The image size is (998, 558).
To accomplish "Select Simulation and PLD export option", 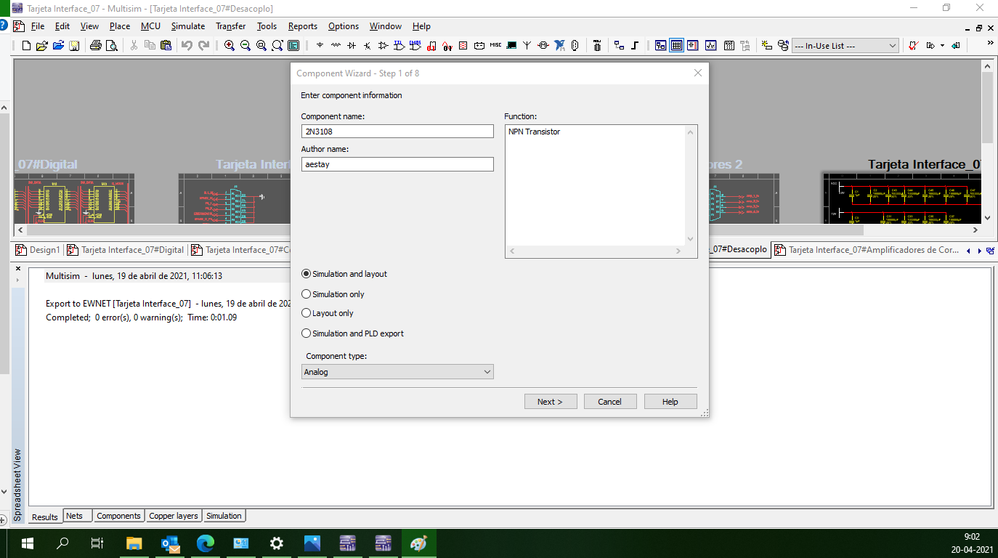I will [353, 333].
